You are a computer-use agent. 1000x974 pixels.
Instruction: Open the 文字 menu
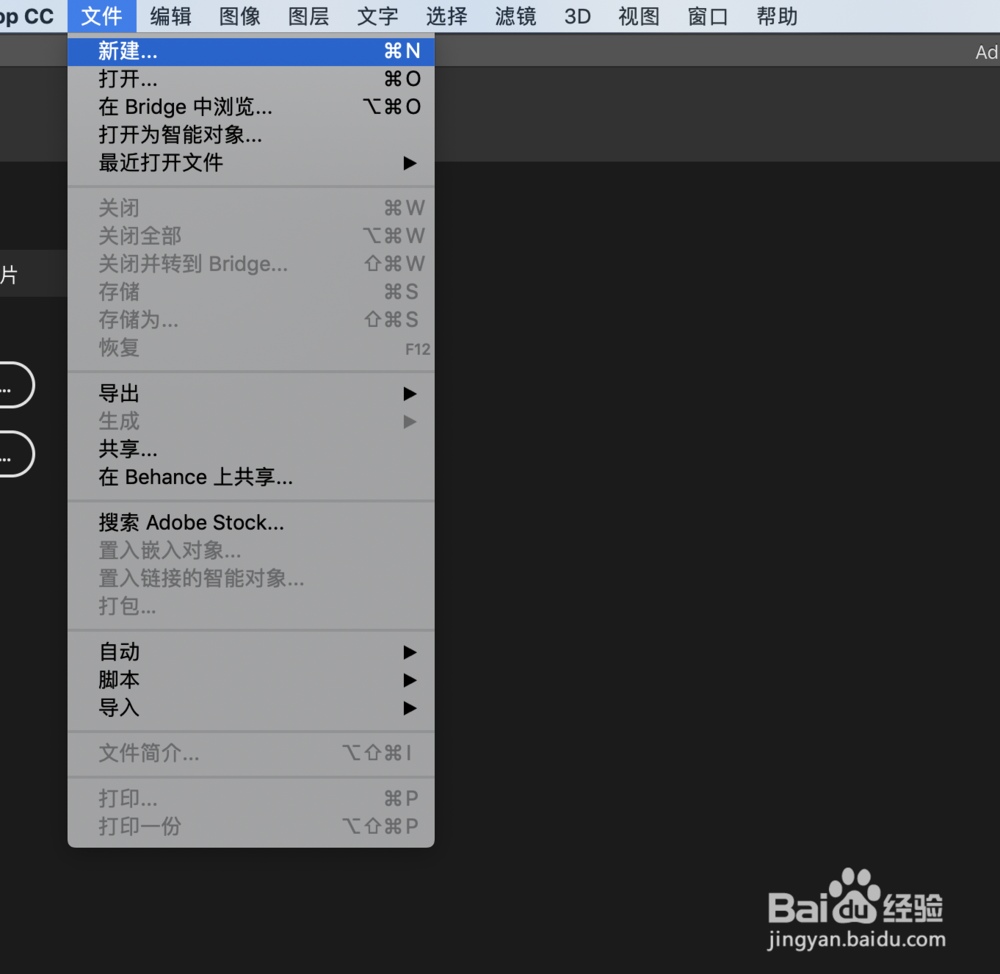377,16
